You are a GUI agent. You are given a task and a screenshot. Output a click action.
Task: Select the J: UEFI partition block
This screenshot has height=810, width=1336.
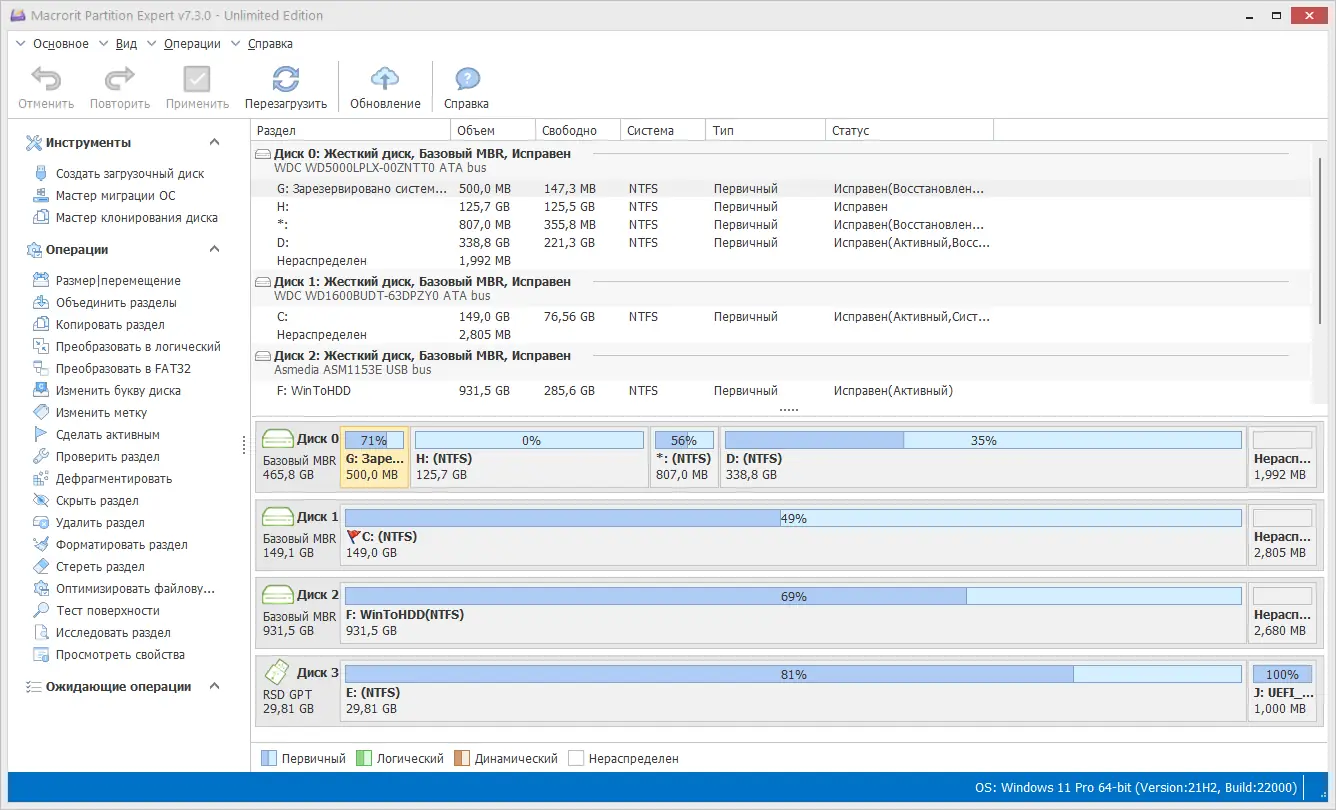tap(1282, 691)
